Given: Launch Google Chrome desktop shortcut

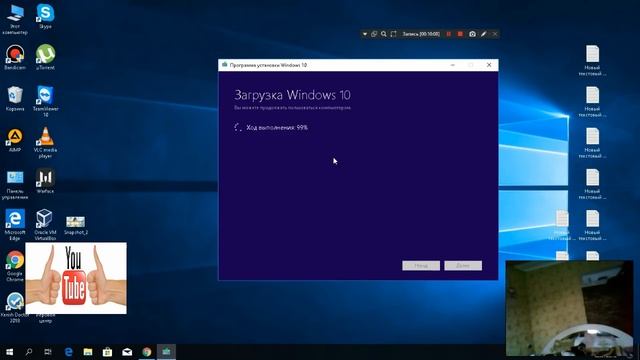Looking at the screenshot, I should coord(15,266).
